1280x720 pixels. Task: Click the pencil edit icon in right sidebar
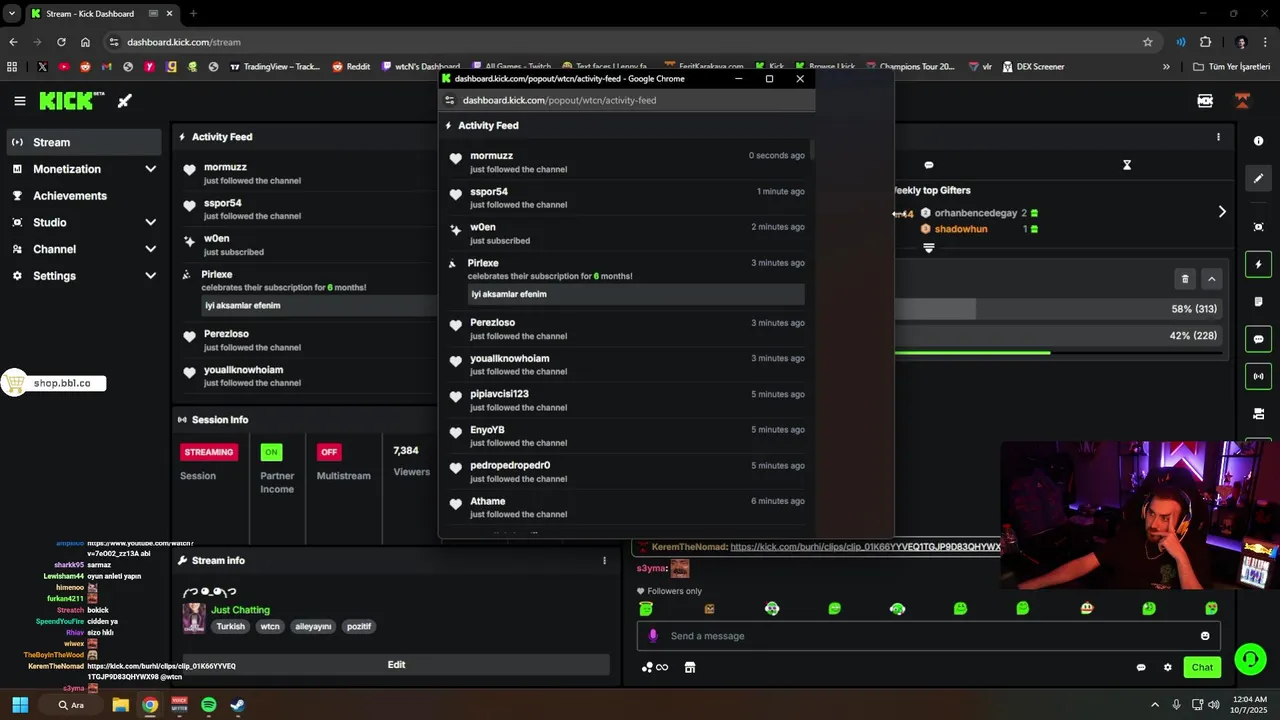pos(1259,178)
